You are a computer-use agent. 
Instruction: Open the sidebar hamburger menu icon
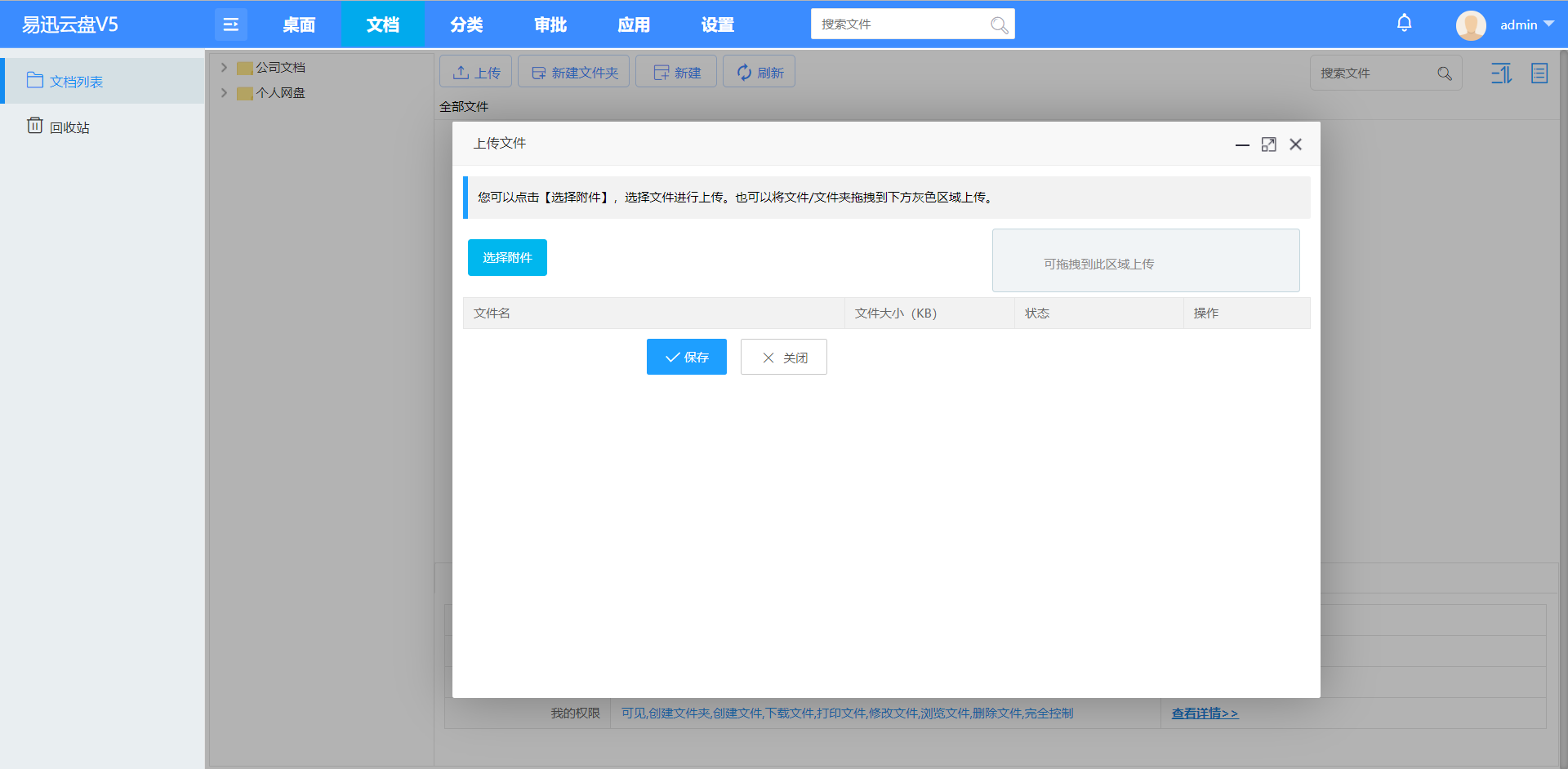pyautogui.click(x=230, y=24)
